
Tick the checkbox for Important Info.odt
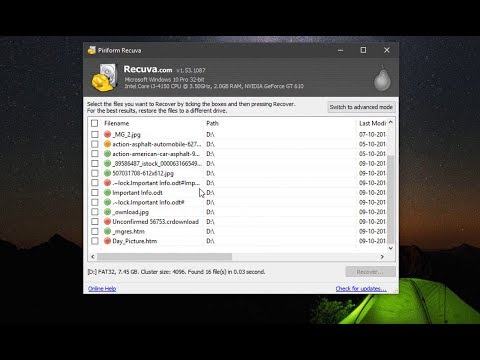point(95,192)
